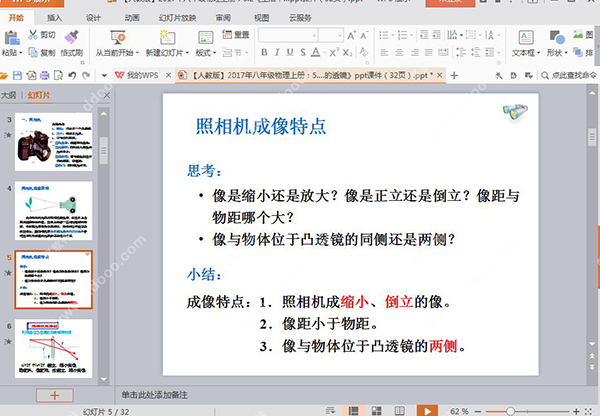This screenshot has width=600, height=416.
Task: Expand the numbered list dropdown arrow
Action: 411,36
